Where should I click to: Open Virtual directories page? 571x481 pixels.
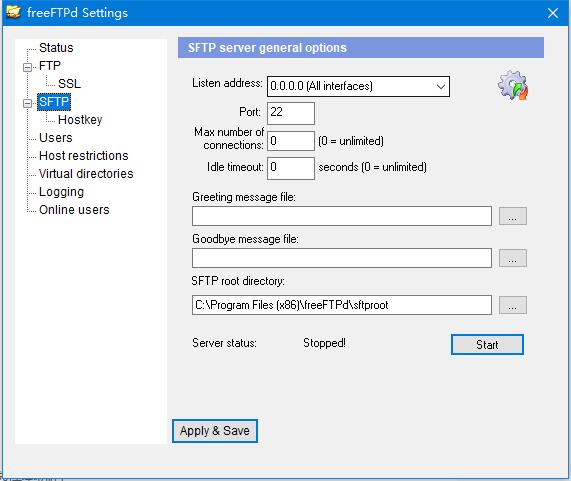(x=86, y=174)
